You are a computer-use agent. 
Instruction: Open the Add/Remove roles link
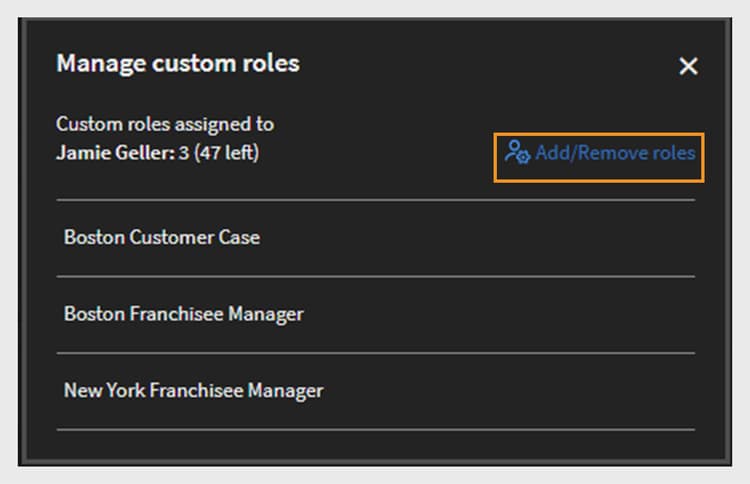click(600, 154)
